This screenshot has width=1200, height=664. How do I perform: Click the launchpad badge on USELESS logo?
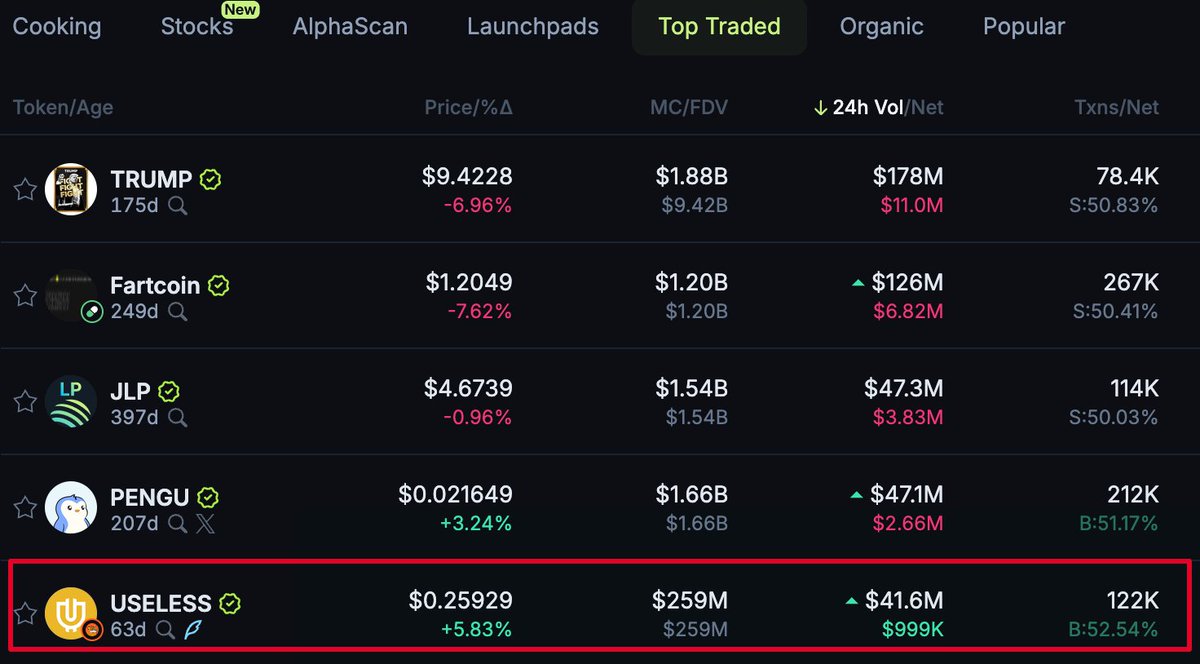click(92, 629)
